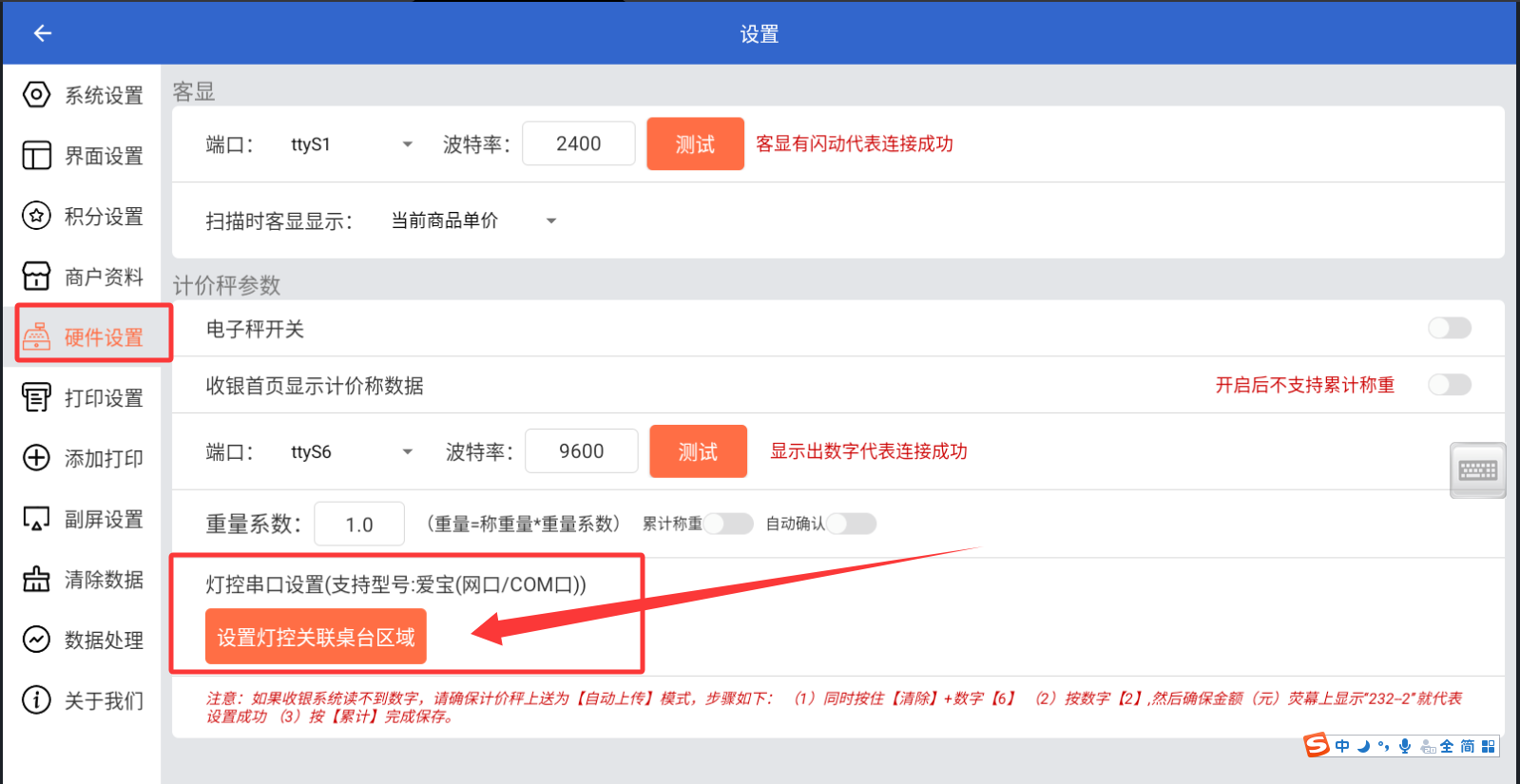Turn on the 自动确认 switch

tap(851, 524)
